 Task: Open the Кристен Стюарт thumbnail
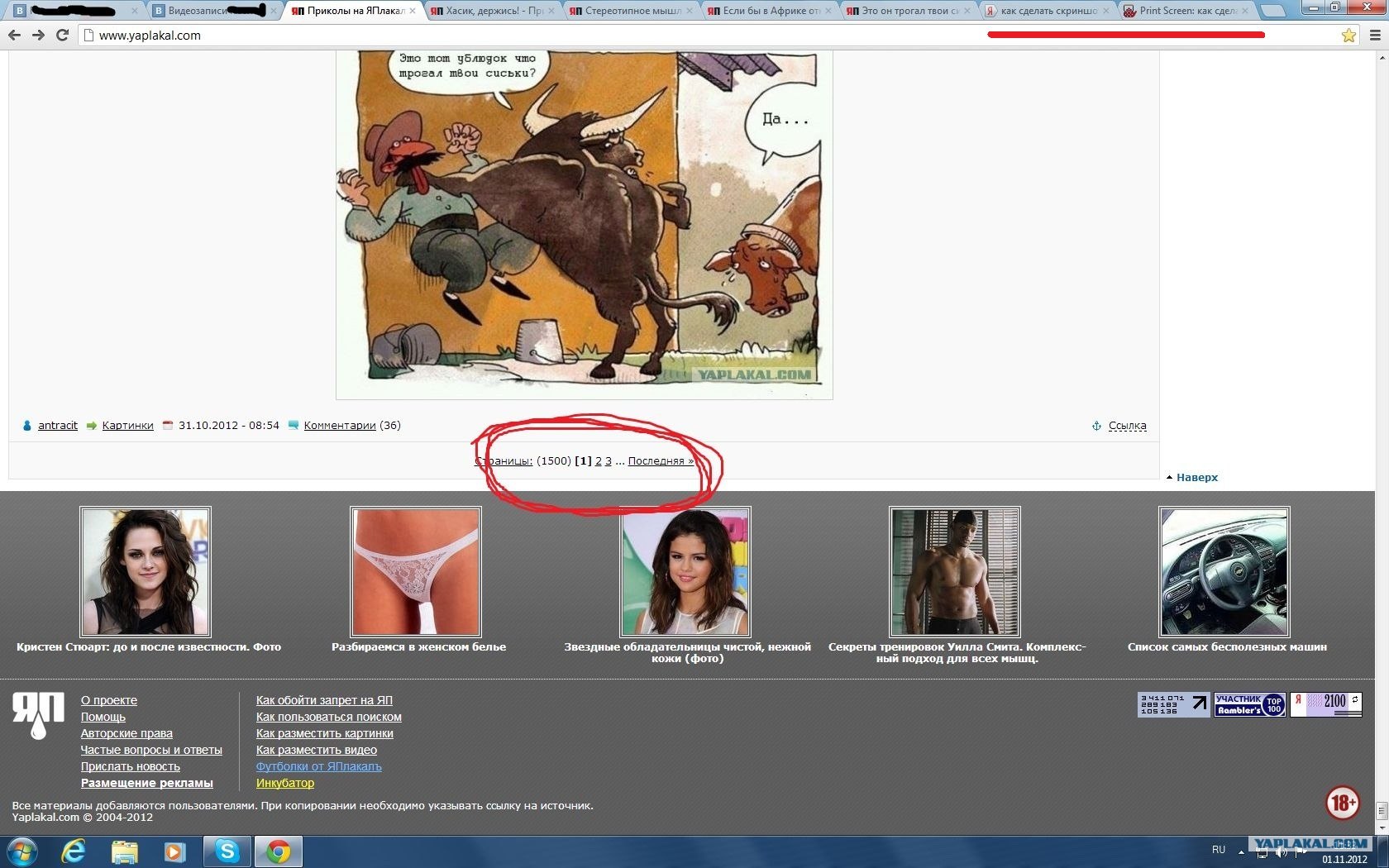[146, 572]
